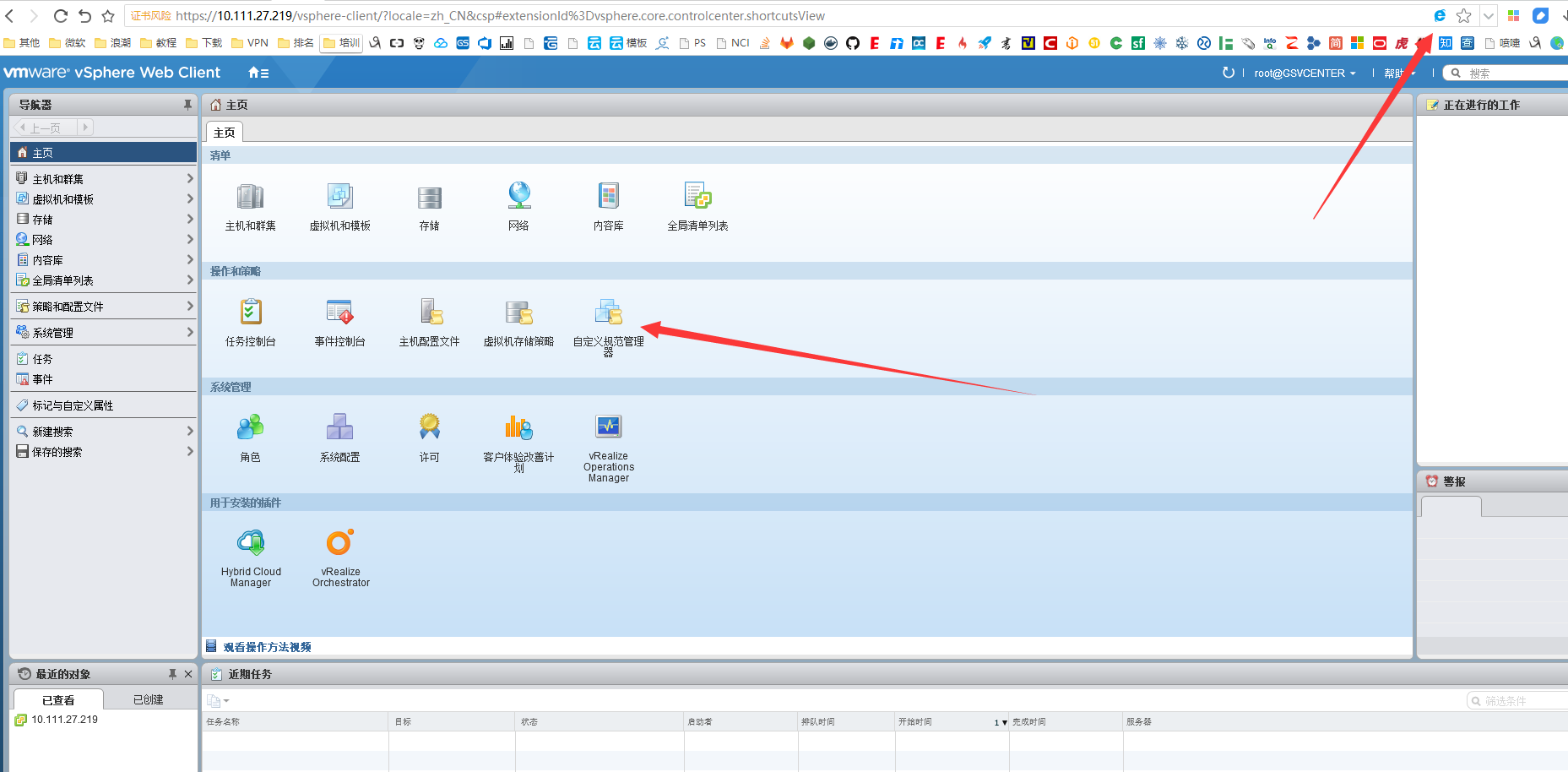This screenshot has height=772, width=1568.
Task: Open the 帮助 help dropdown
Action: point(1399,73)
